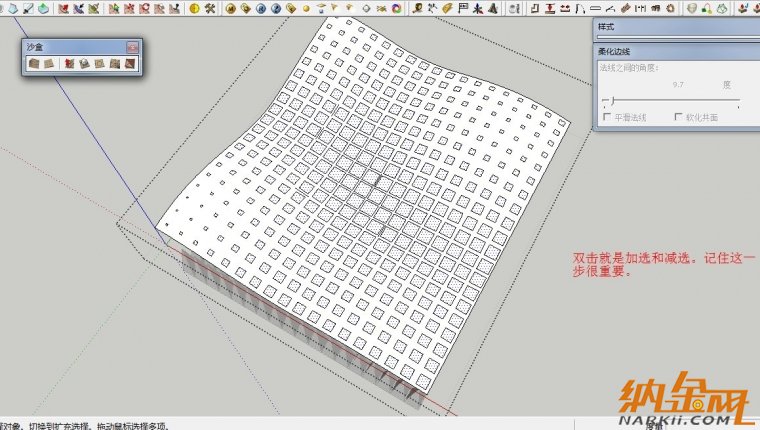Pick the Drape tool in sandbox toolbar
This screenshot has height=430, width=760.
pyautogui.click(x=100, y=64)
